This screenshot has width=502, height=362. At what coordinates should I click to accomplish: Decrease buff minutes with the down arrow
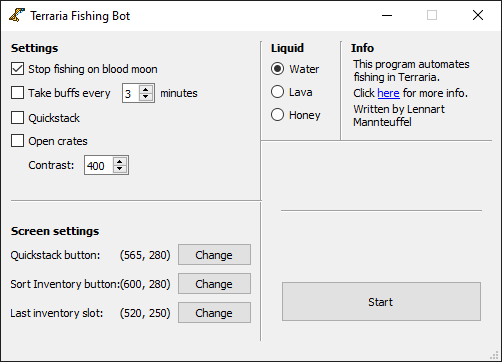(x=146, y=97)
